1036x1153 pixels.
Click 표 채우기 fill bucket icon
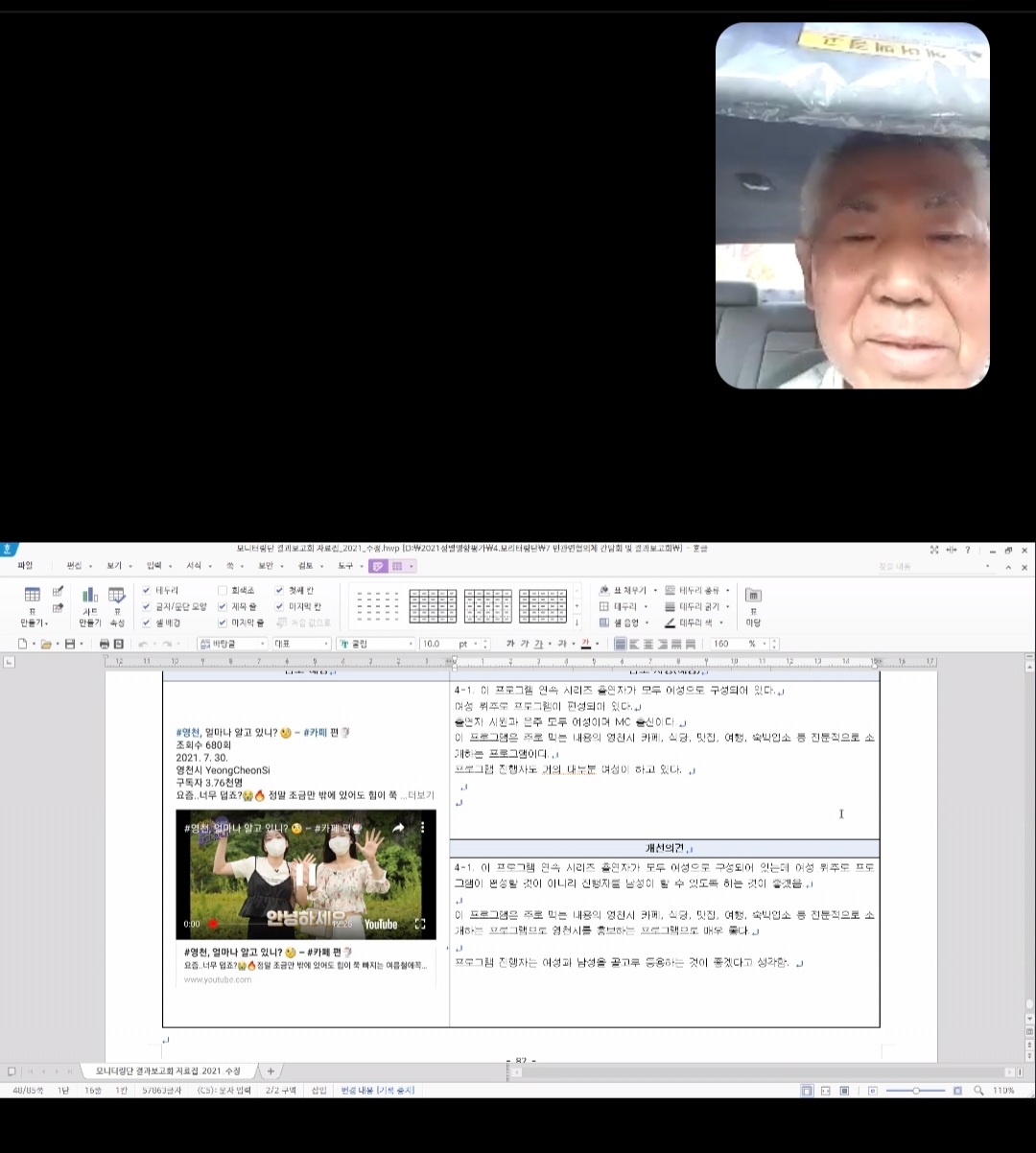pos(604,590)
